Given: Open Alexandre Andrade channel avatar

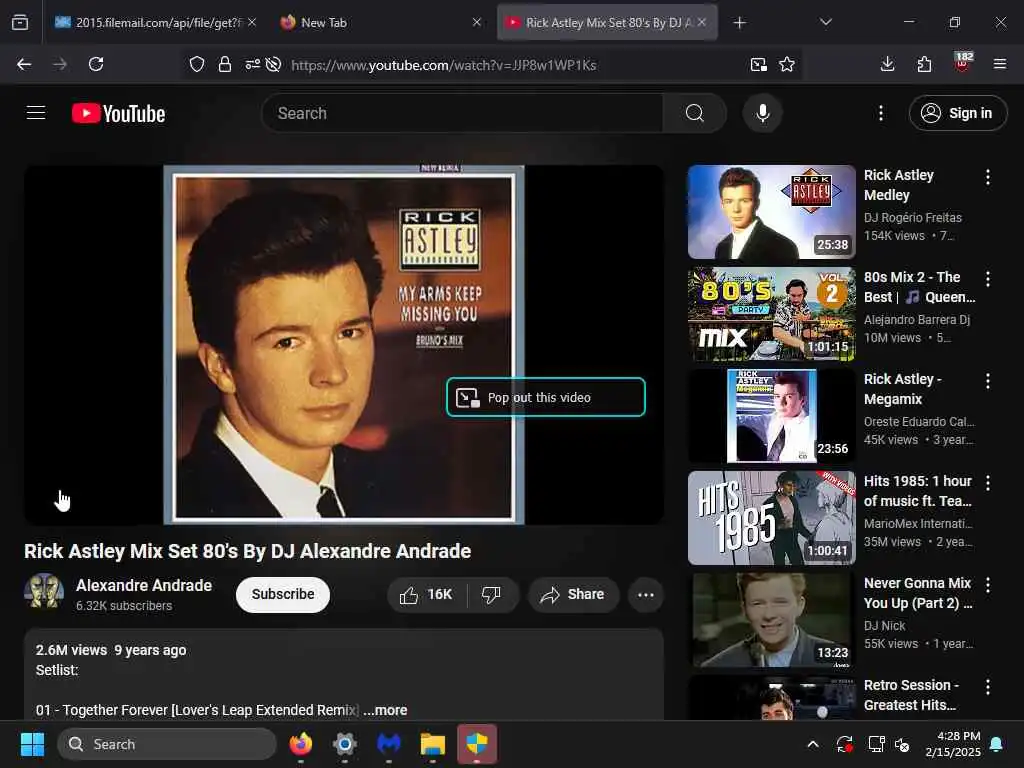Looking at the screenshot, I should 44,592.
